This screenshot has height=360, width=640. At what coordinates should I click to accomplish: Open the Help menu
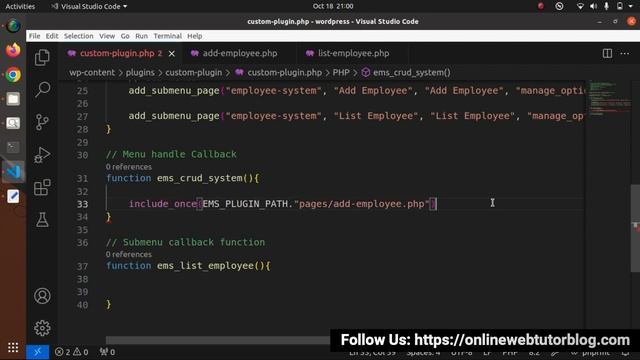[195, 36]
